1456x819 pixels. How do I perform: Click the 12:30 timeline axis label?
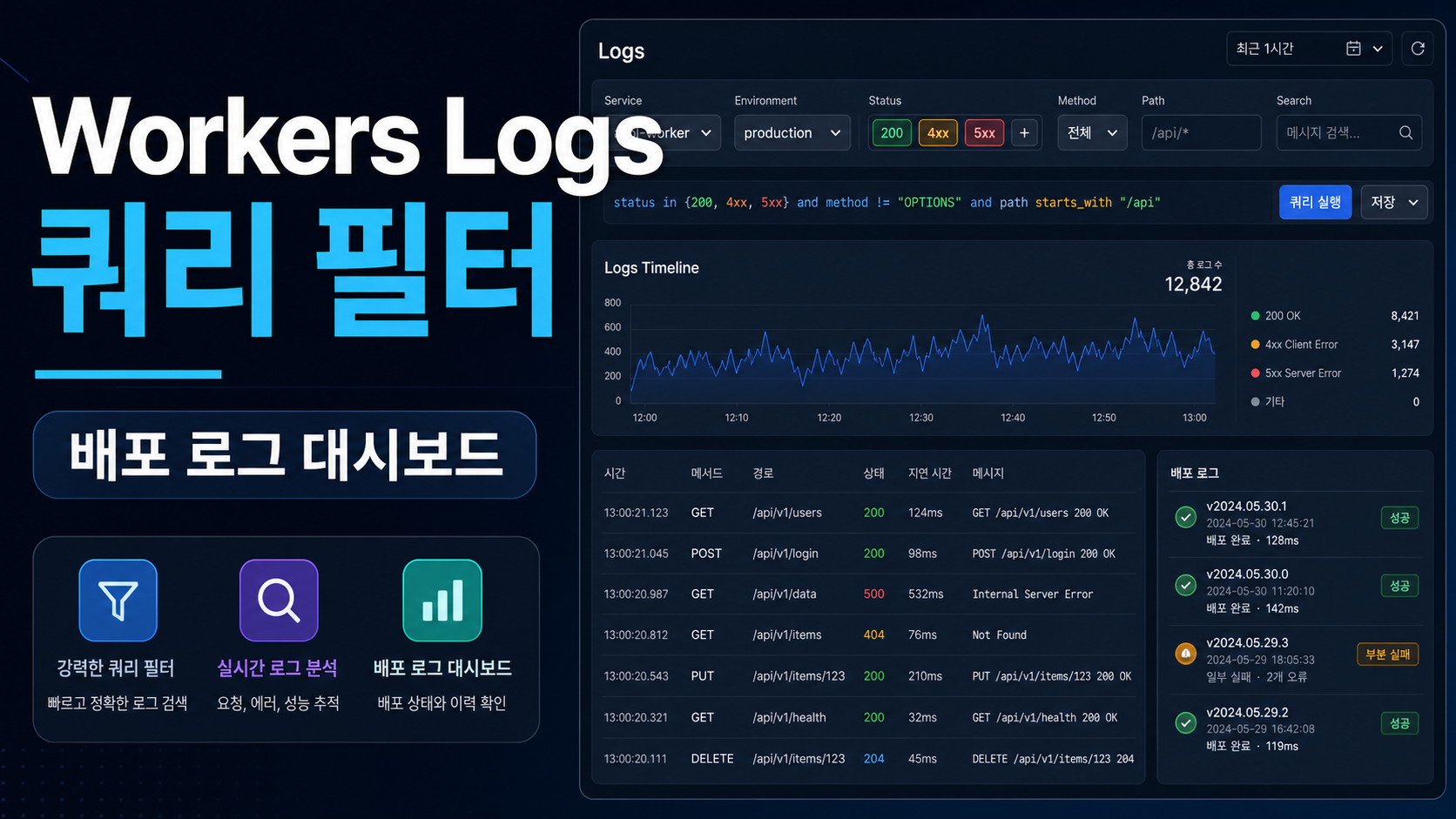(x=920, y=418)
